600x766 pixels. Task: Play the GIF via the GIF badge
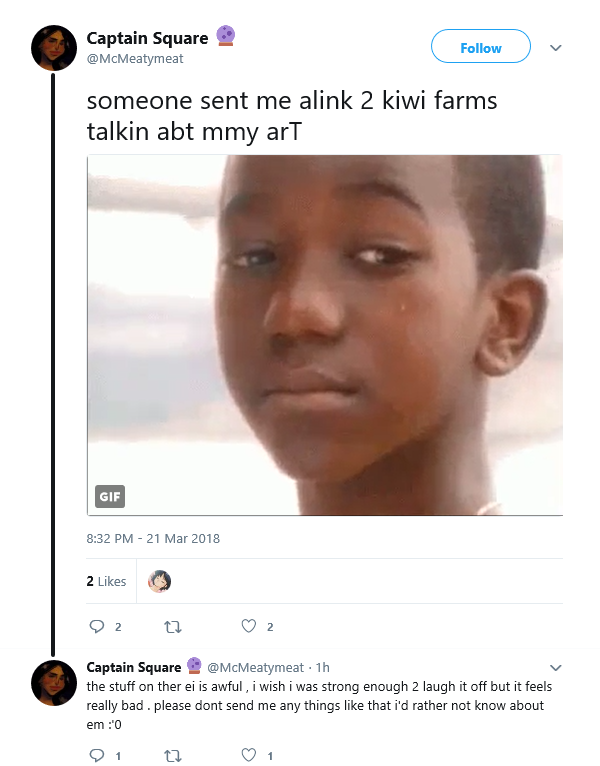coord(109,496)
